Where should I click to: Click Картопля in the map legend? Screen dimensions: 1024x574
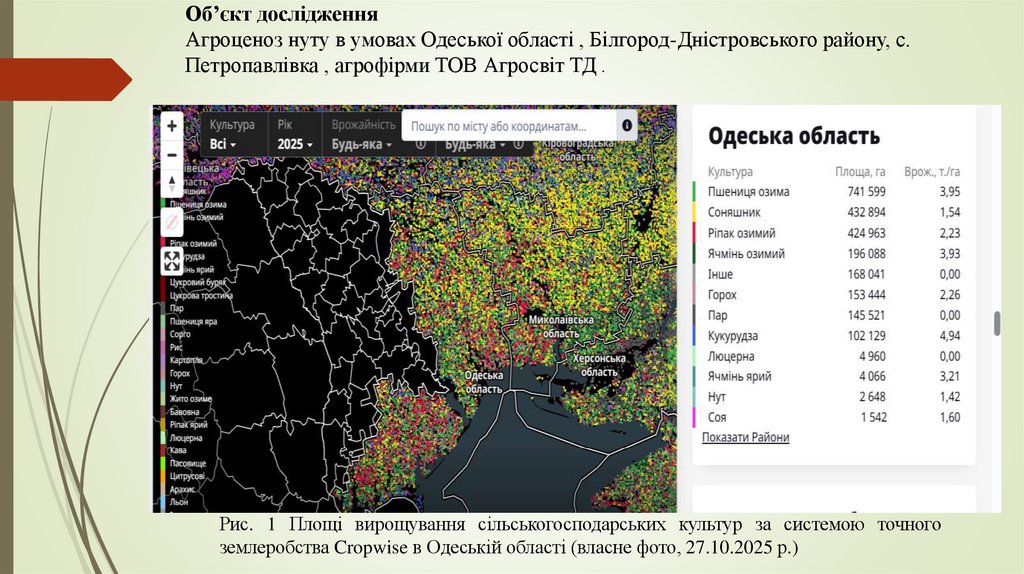click(186, 360)
